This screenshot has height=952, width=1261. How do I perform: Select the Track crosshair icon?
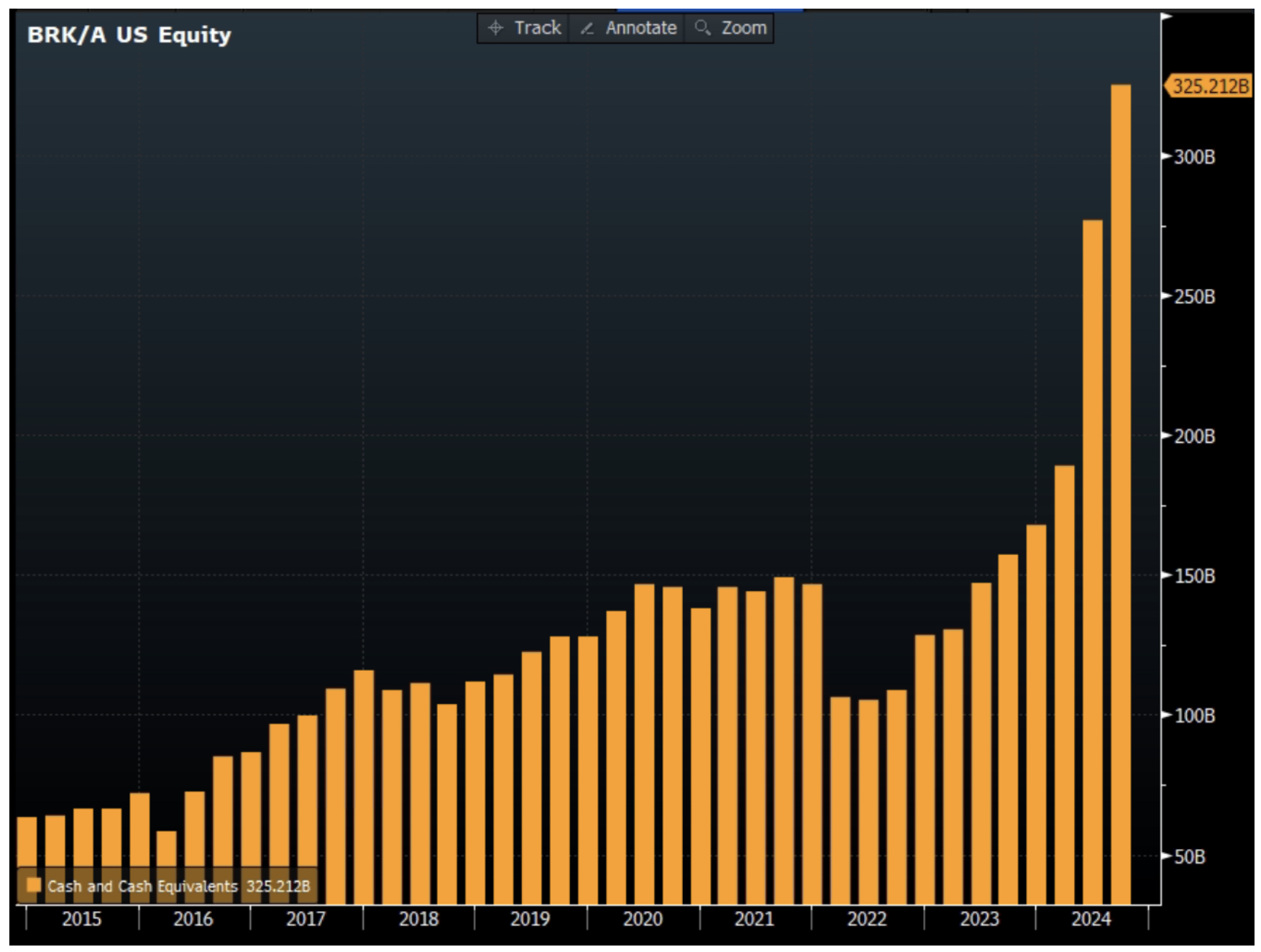[x=496, y=27]
